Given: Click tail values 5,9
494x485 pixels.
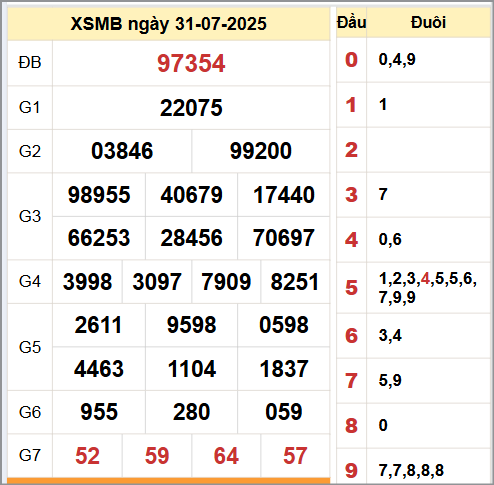Looking at the screenshot, I should [x=390, y=380].
